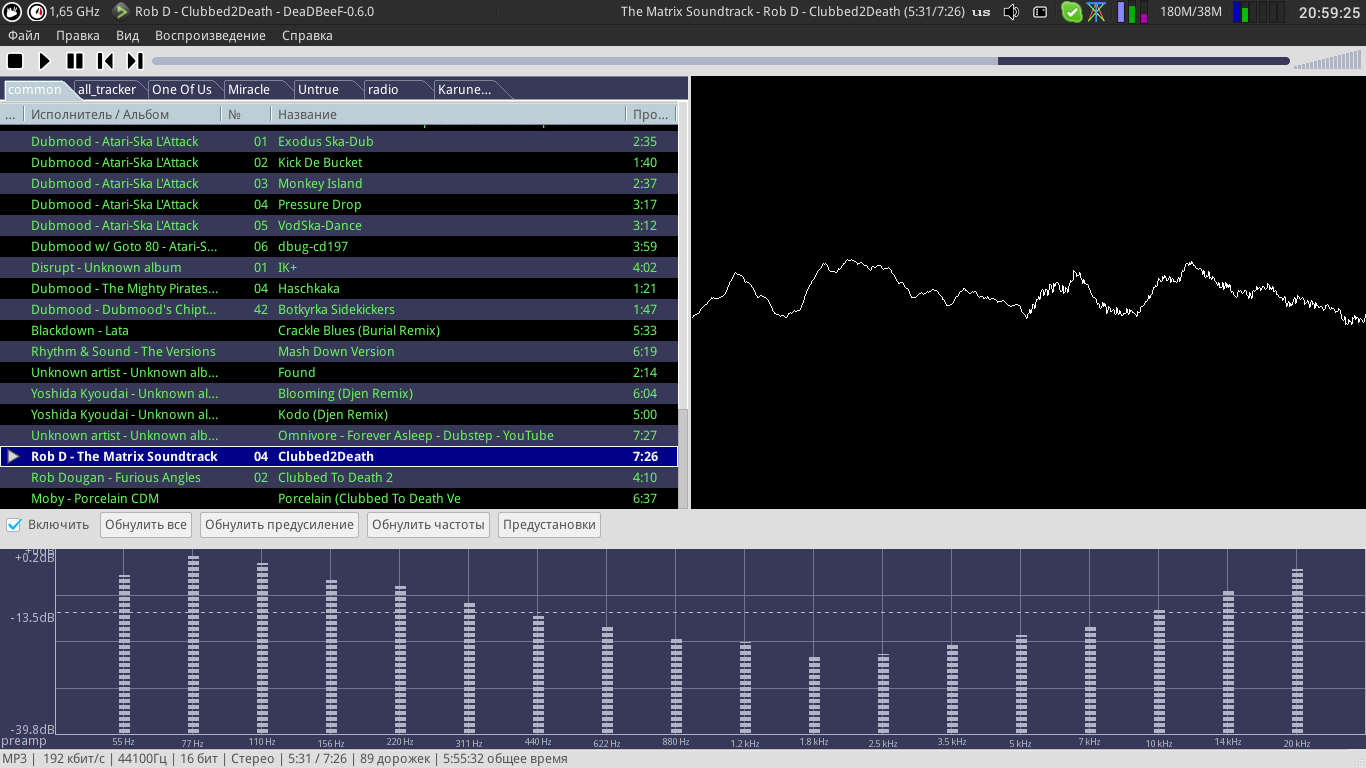1366x768 pixels.
Task: Select track 'Monkey Island'
Action: (339, 183)
